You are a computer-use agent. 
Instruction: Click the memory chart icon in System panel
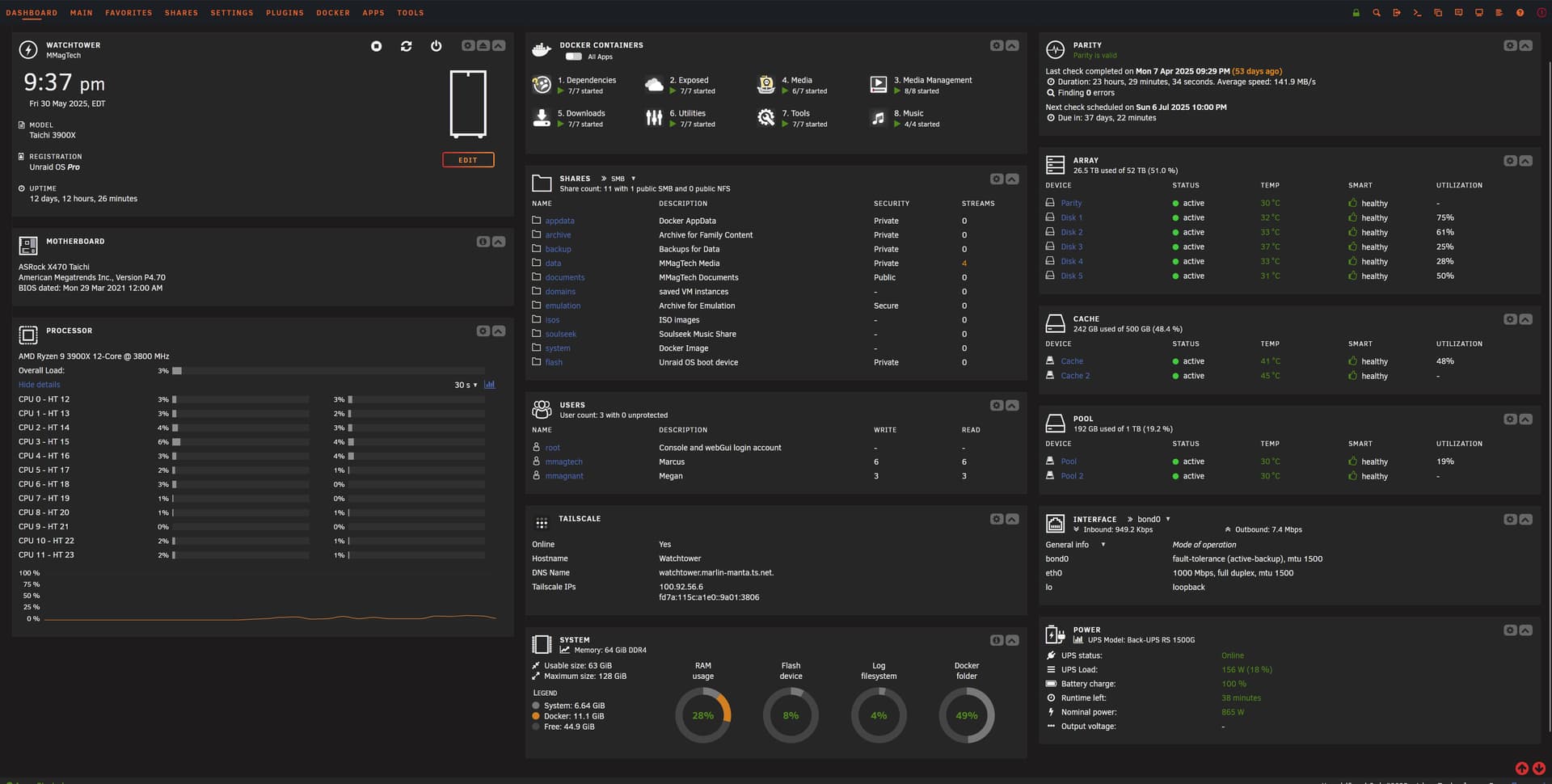coord(564,650)
